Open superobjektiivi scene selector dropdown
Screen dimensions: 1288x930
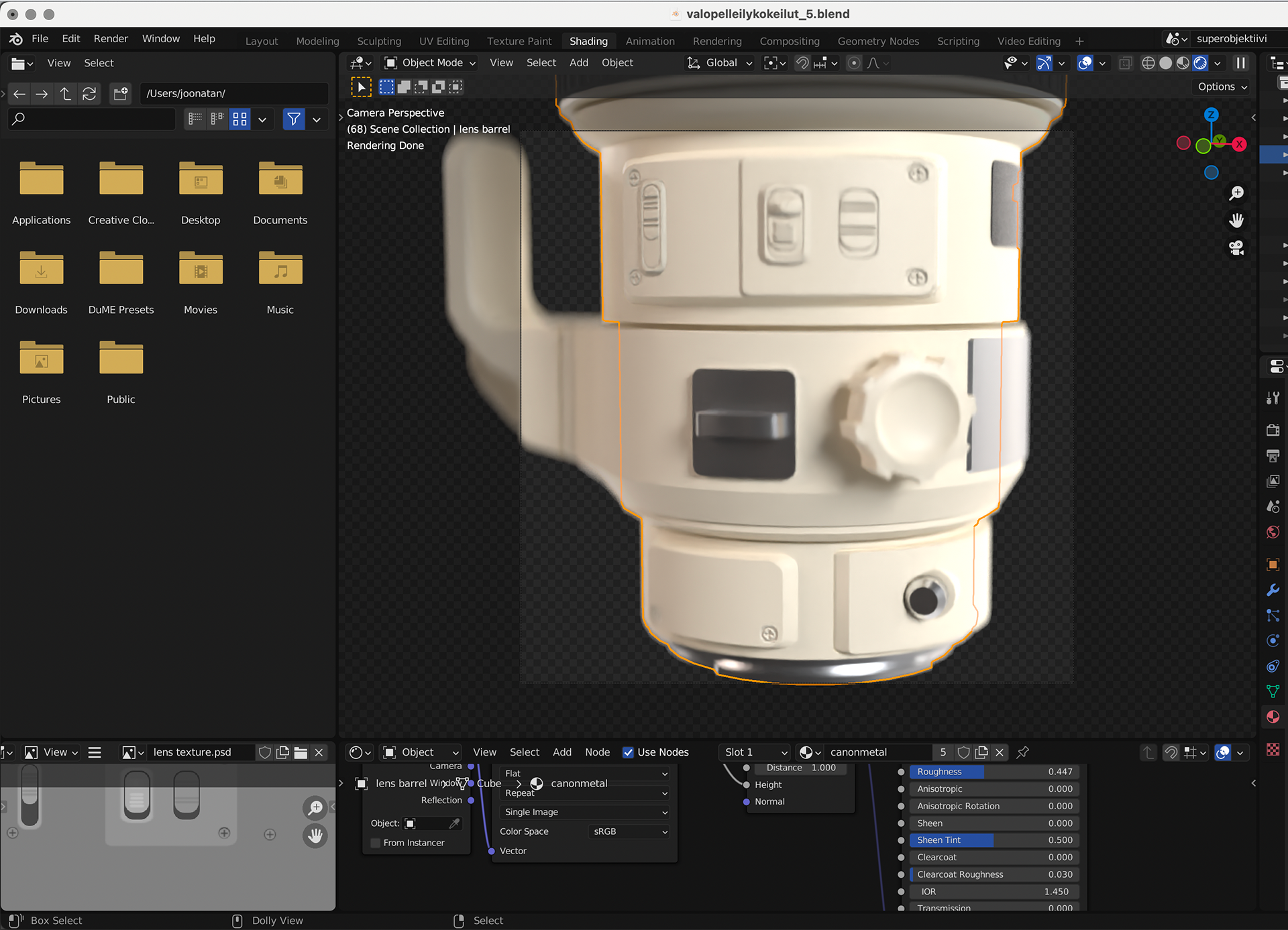pyautogui.click(x=1176, y=39)
